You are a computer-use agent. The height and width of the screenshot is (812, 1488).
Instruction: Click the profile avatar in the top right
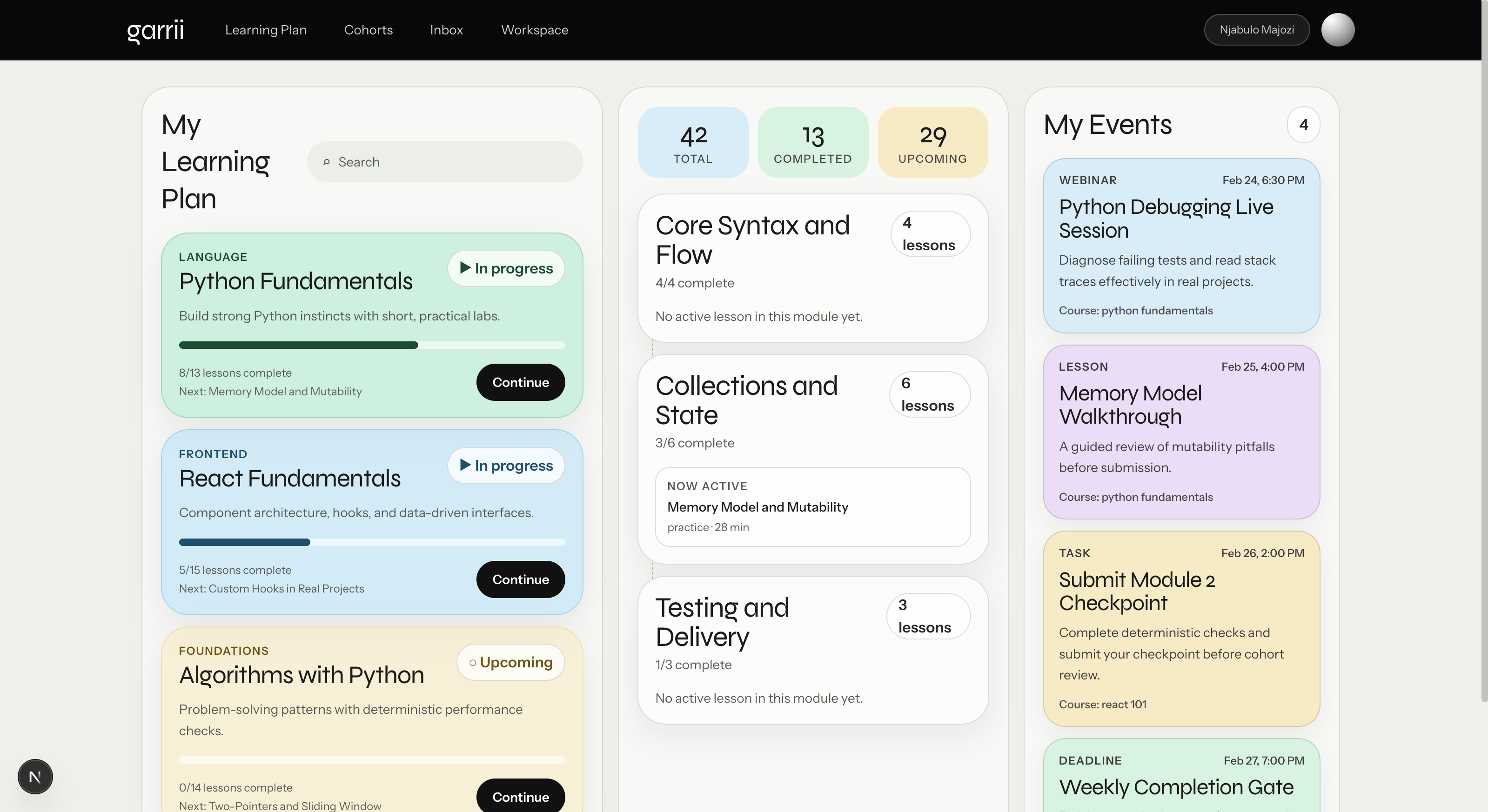coord(1338,29)
